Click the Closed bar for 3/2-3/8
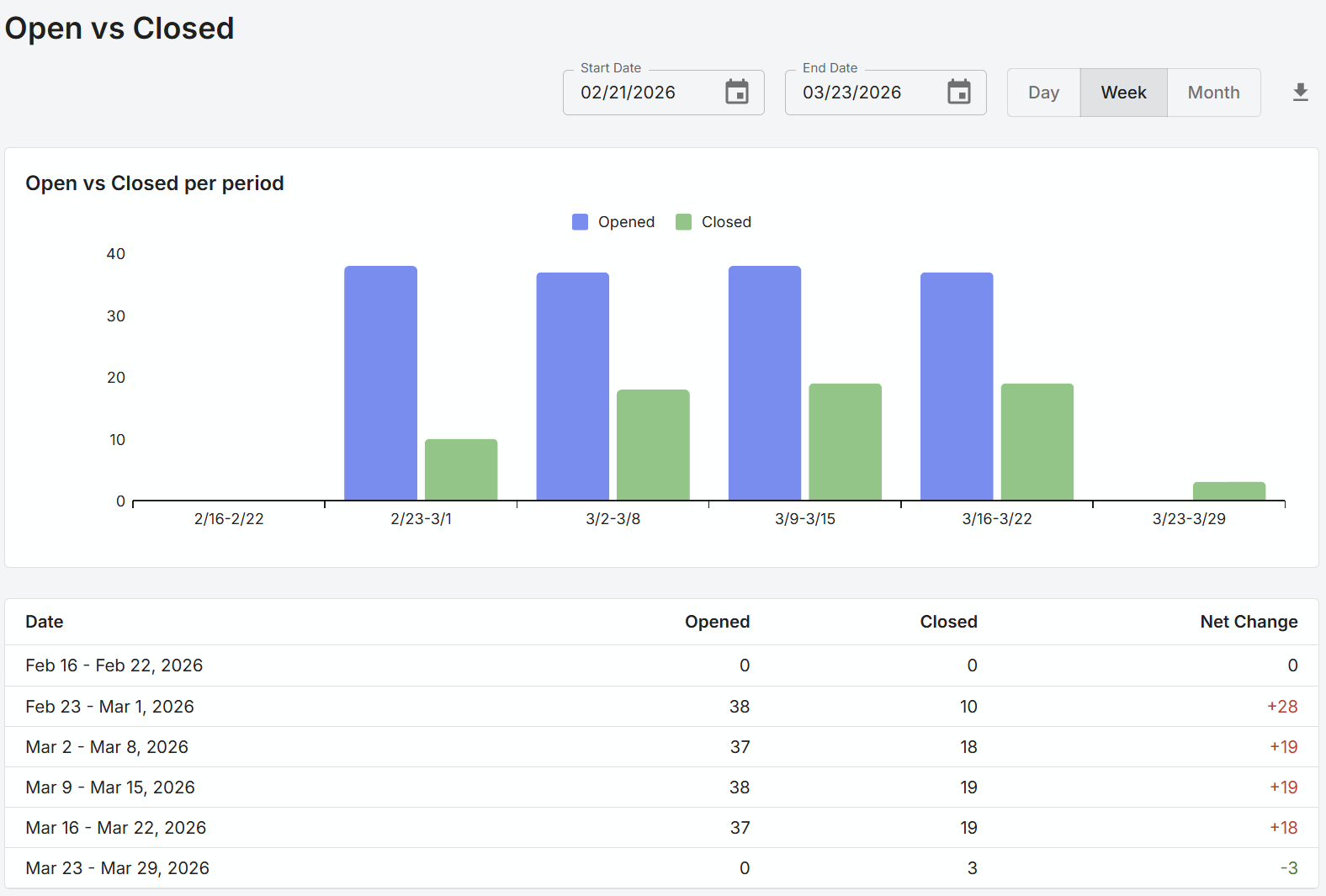This screenshot has height=896, width=1326. click(653, 445)
